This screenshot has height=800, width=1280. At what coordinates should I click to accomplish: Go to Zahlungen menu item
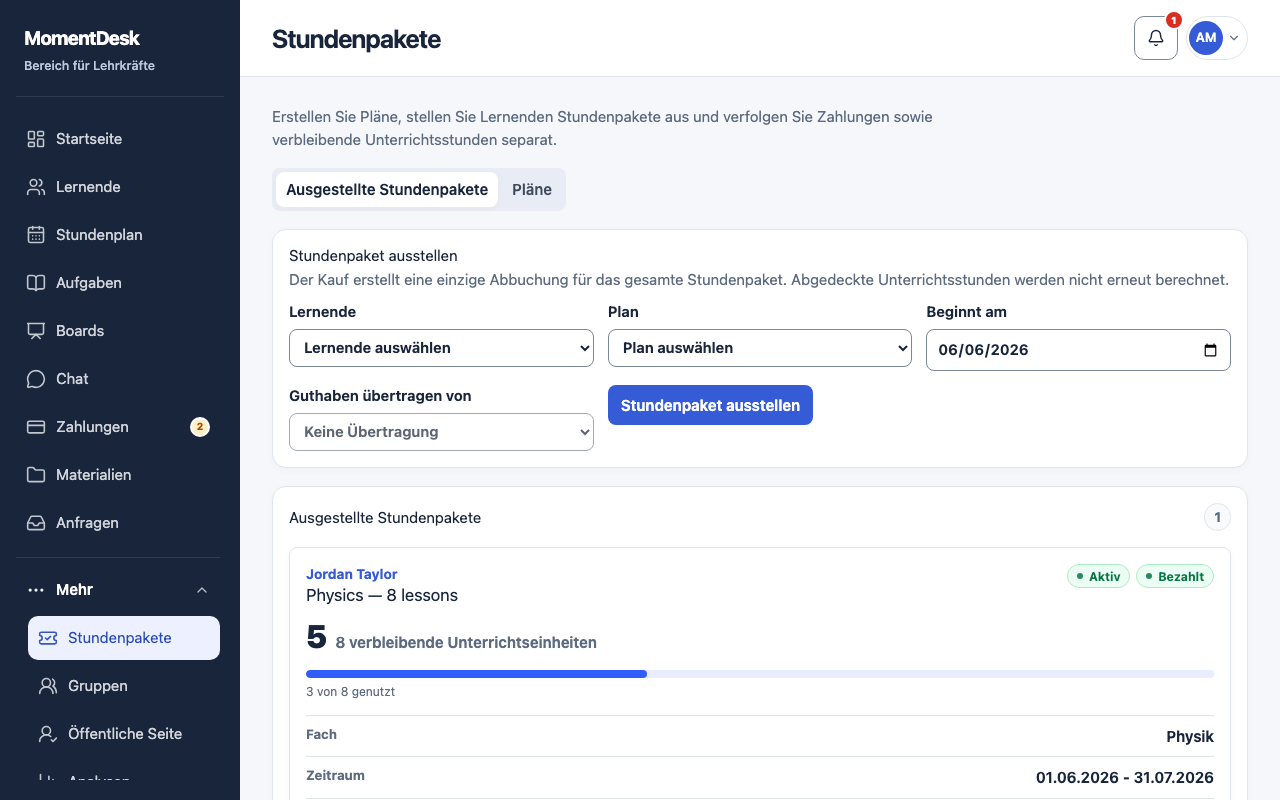click(118, 427)
